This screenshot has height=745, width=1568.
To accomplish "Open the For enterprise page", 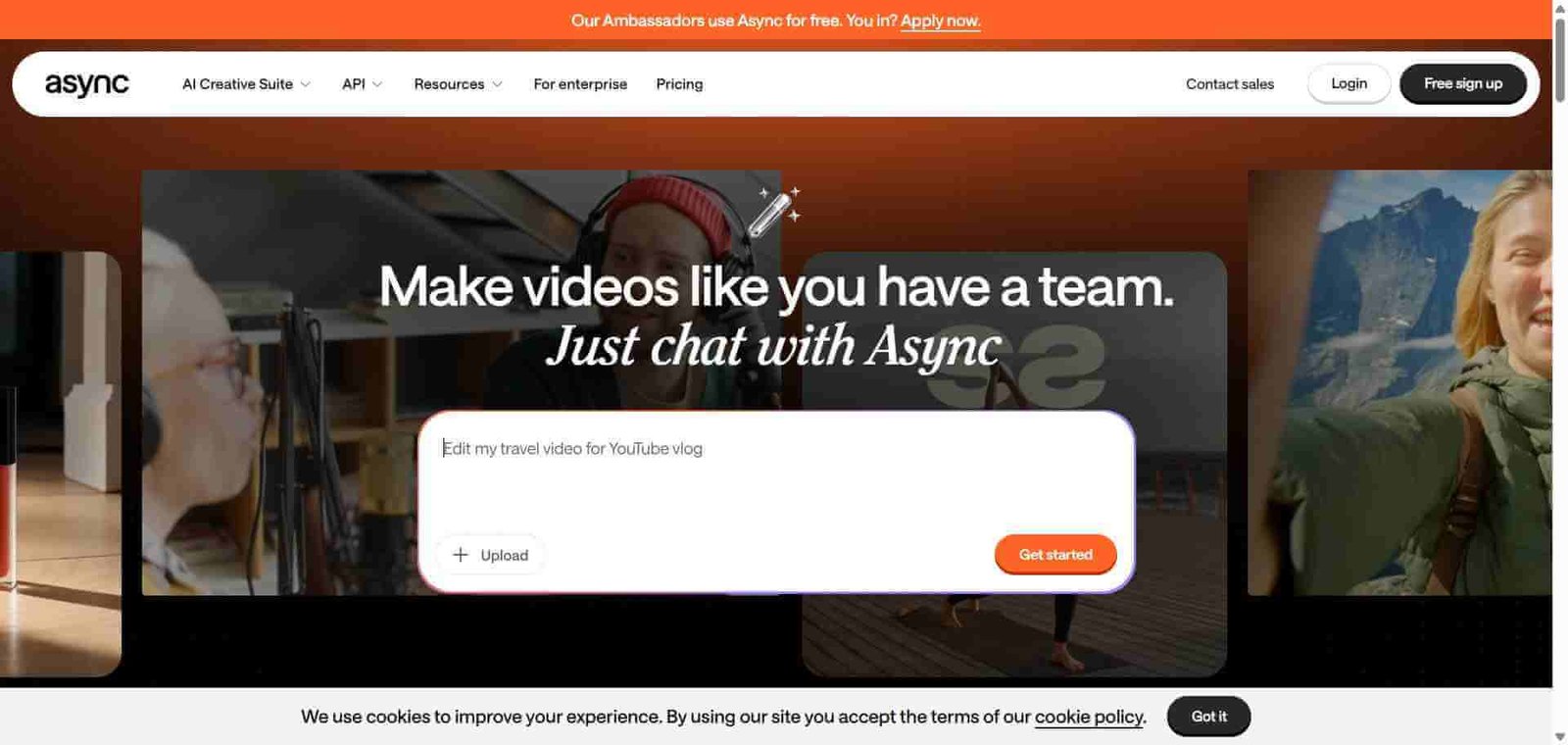I will (x=580, y=84).
